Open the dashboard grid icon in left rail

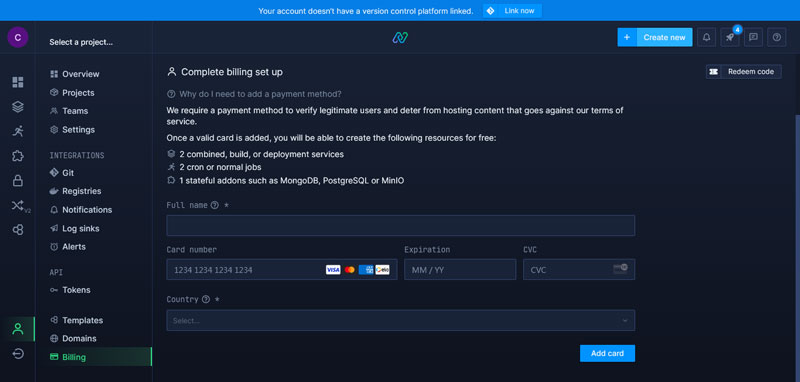click(18, 82)
